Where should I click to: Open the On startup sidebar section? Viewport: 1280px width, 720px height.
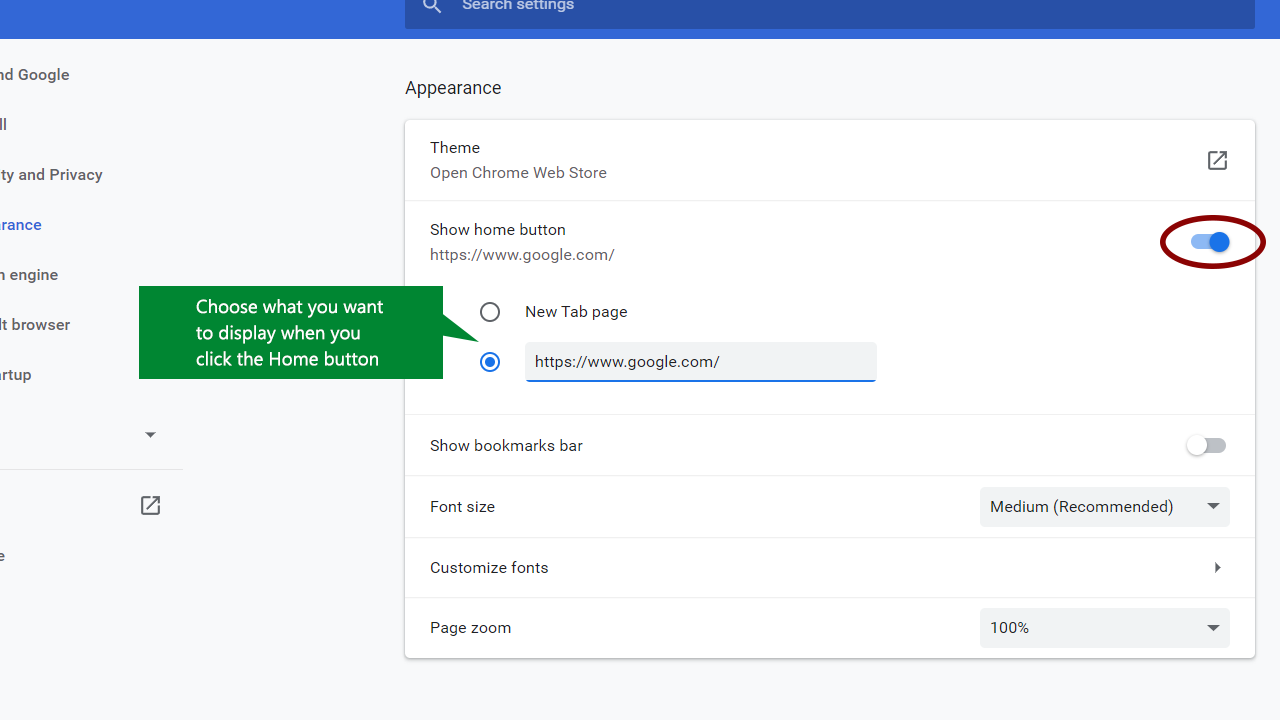[16, 375]
